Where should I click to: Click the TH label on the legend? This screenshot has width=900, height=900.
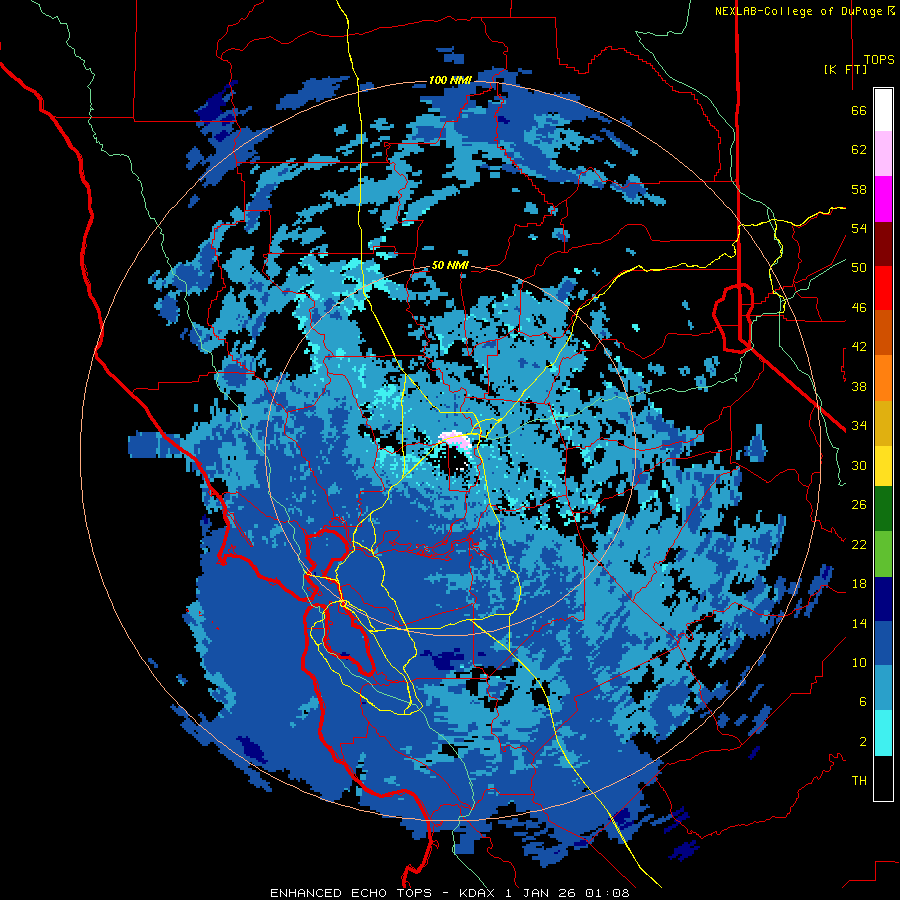pyautogui.click(x=859, y=781)
